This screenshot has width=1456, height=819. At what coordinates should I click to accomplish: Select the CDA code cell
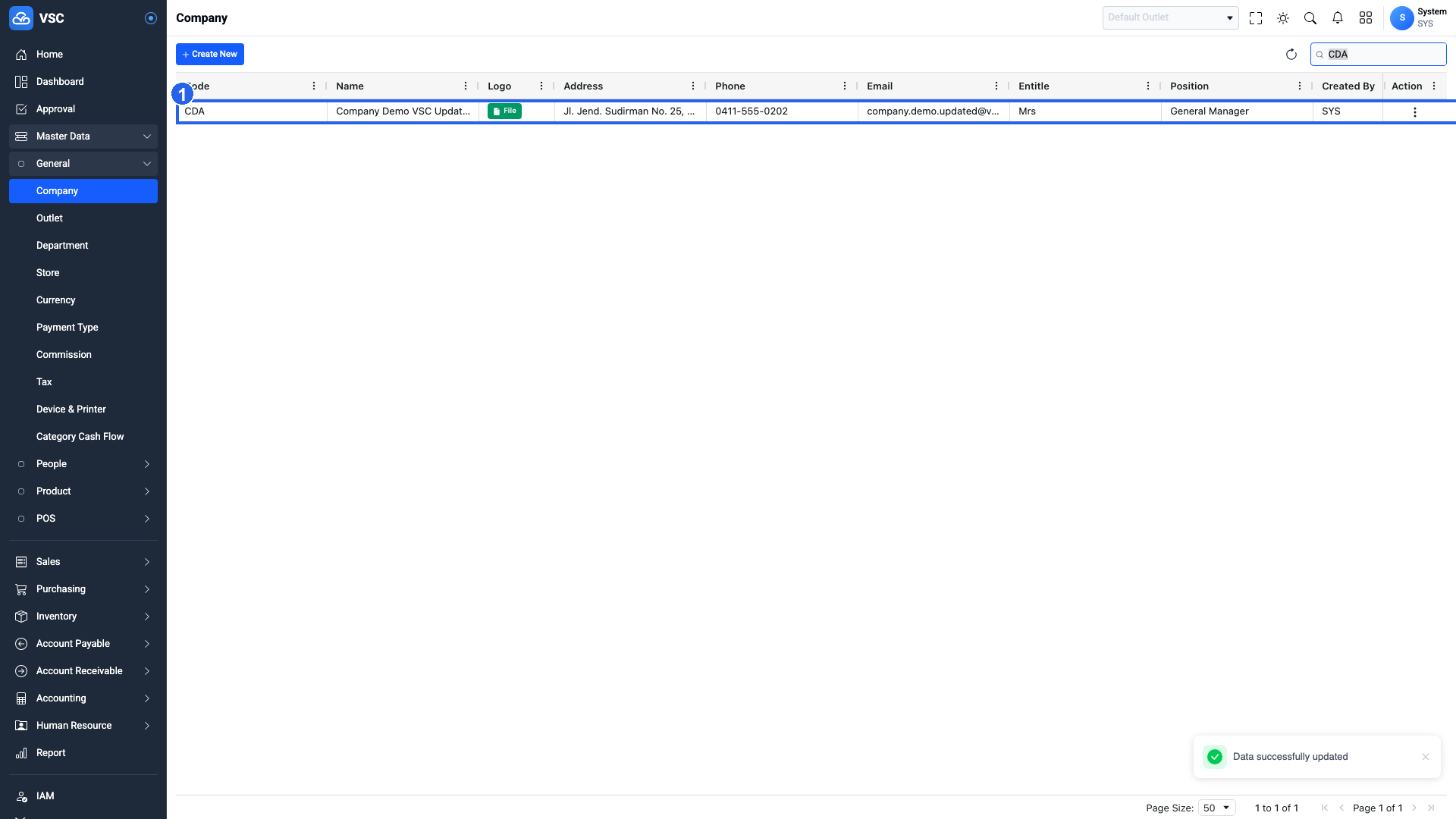(252, 111)
